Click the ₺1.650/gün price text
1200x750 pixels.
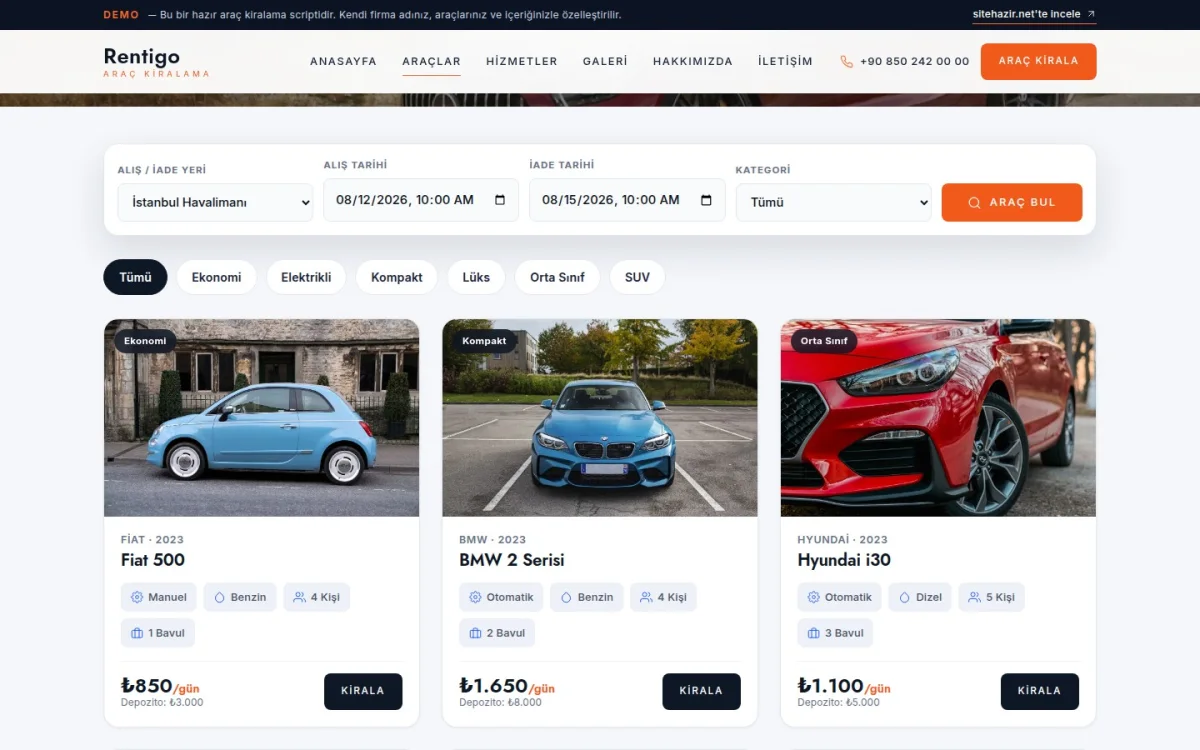click(507, 686)
